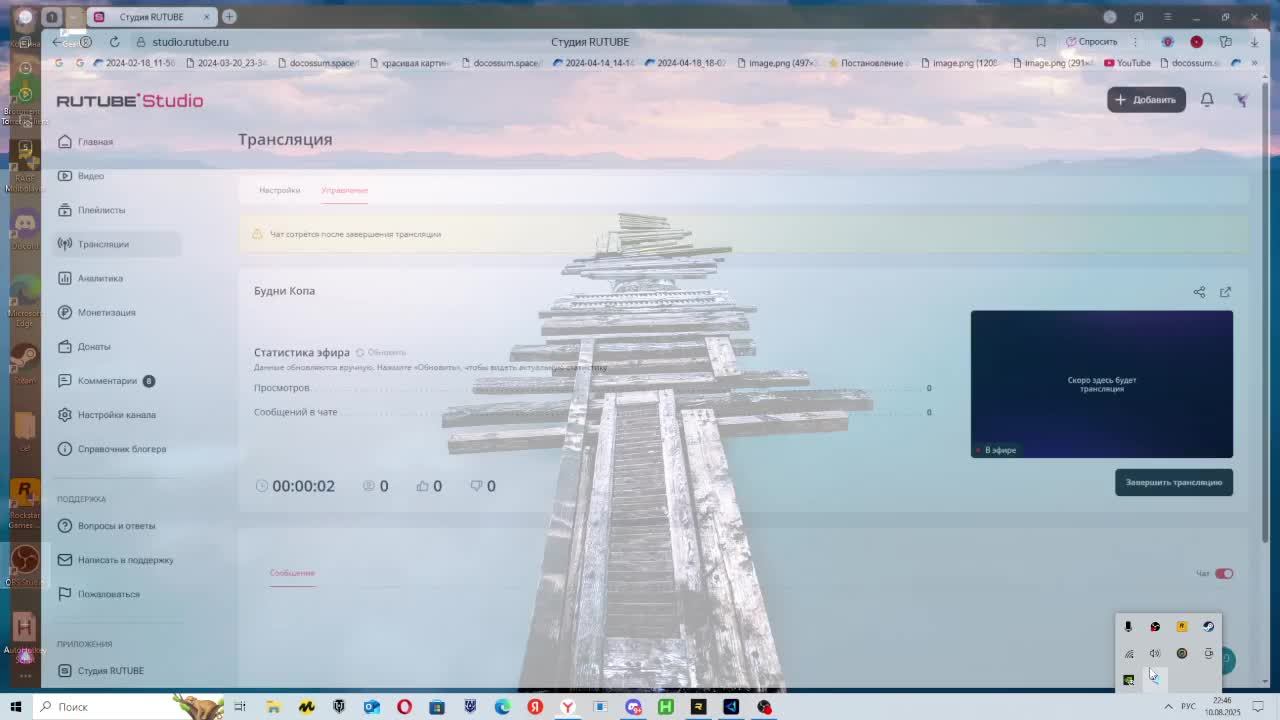
Task: Open File Explorer from the taskbar
Action: click(273, 707)
